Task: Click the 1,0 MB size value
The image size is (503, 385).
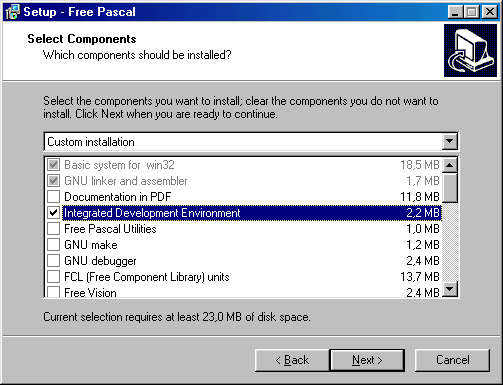Action: (x=423, y=229)
